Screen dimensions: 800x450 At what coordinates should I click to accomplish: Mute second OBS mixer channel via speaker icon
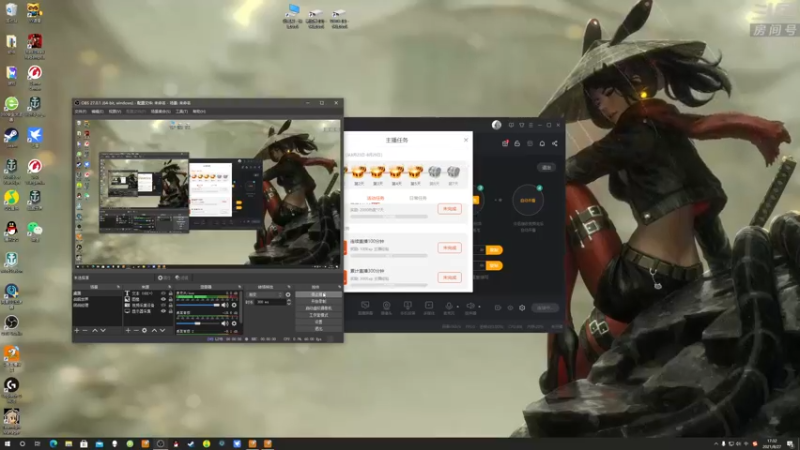[x=225, y=323]
